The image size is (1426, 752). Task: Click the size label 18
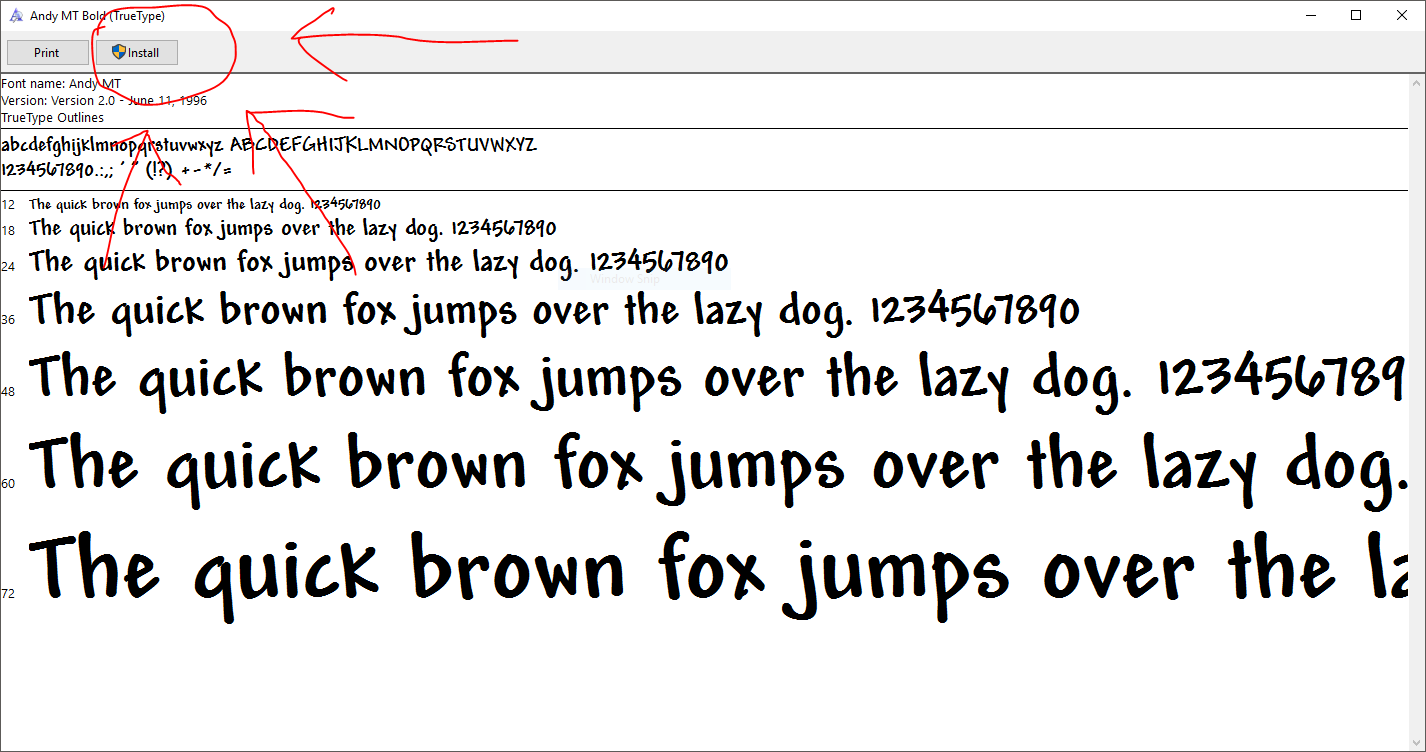[8, 231]
